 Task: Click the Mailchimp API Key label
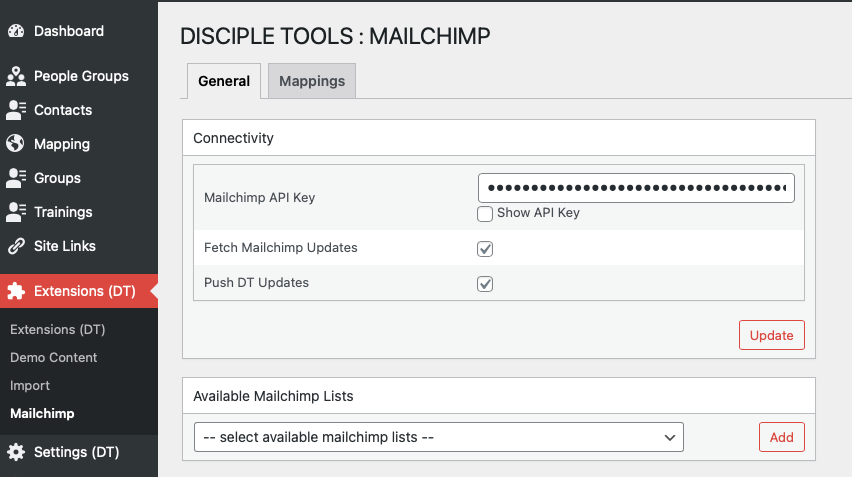pyautogui.click(x=259, y=197)
